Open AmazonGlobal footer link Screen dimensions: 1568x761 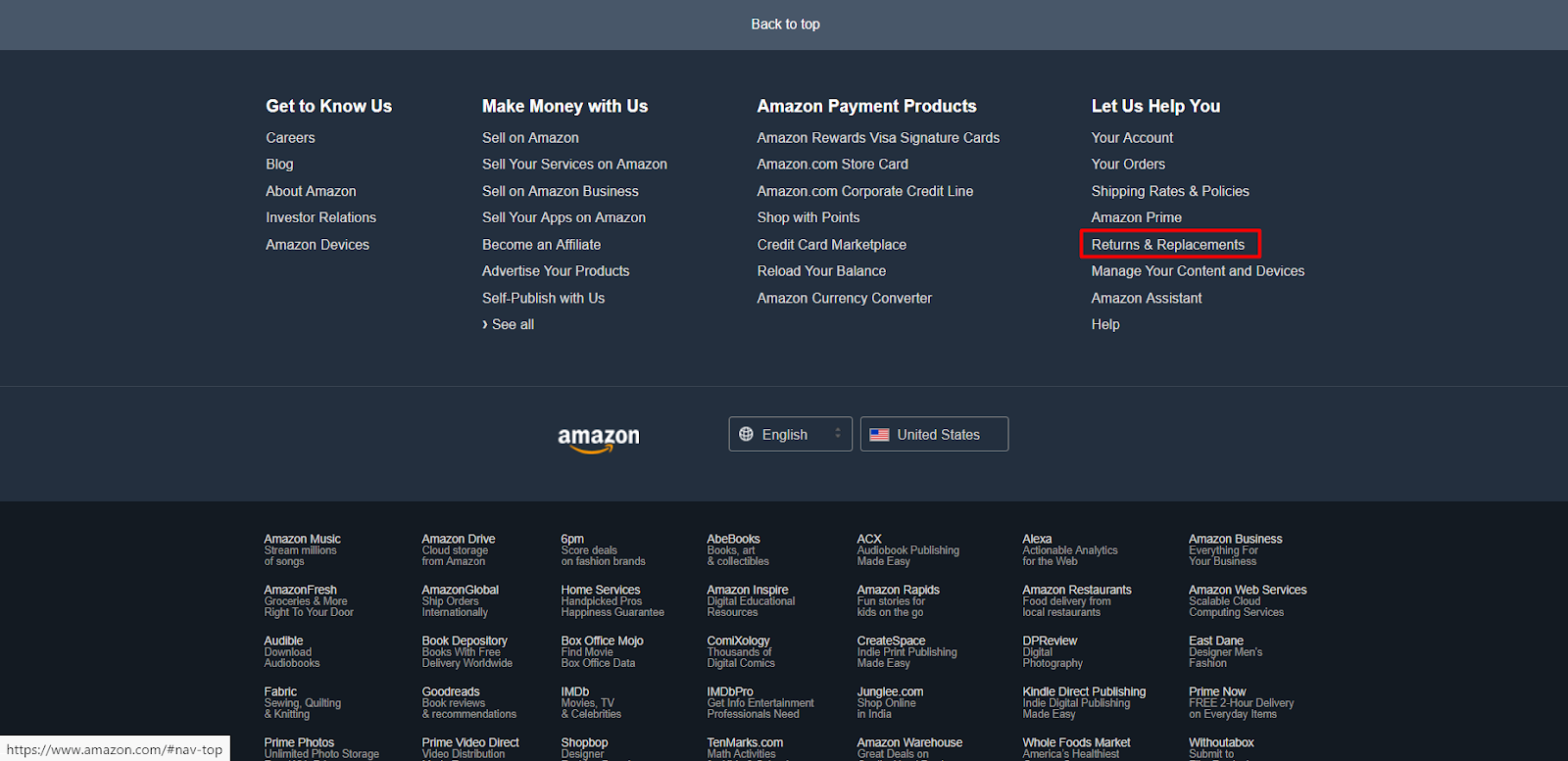pyautogui.click(x=460, y=600)
